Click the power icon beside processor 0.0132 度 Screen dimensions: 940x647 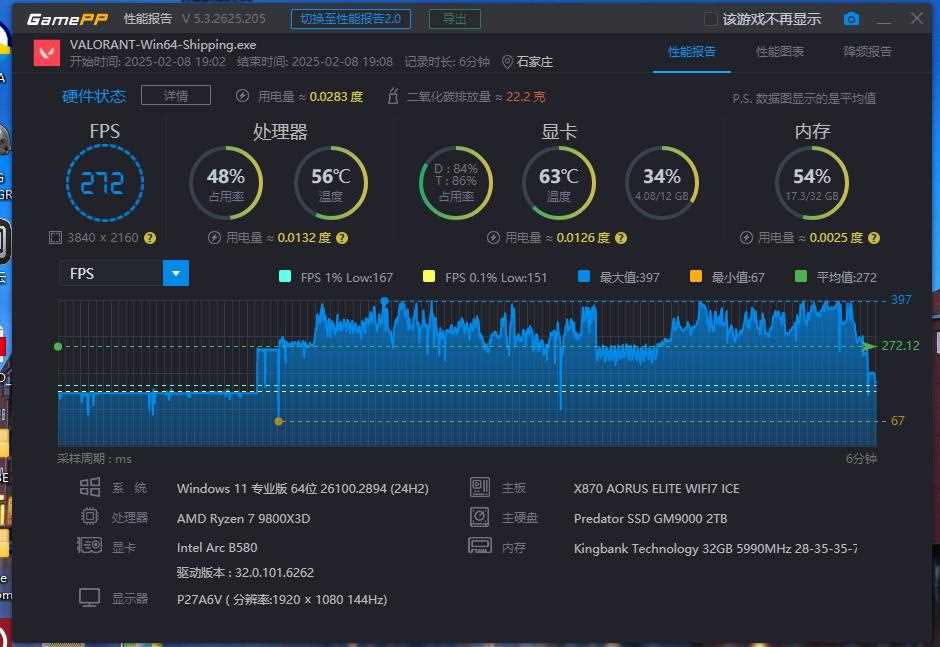coord(214,238)
